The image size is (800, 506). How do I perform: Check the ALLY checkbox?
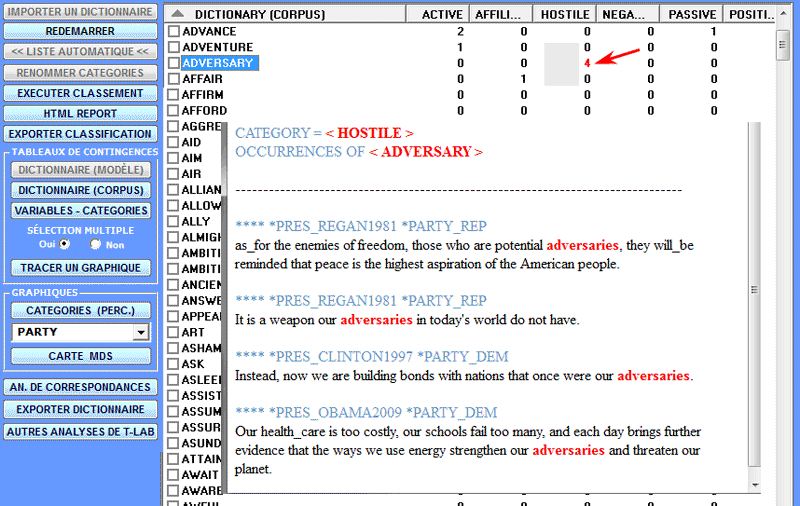click(x=174, y=221)
